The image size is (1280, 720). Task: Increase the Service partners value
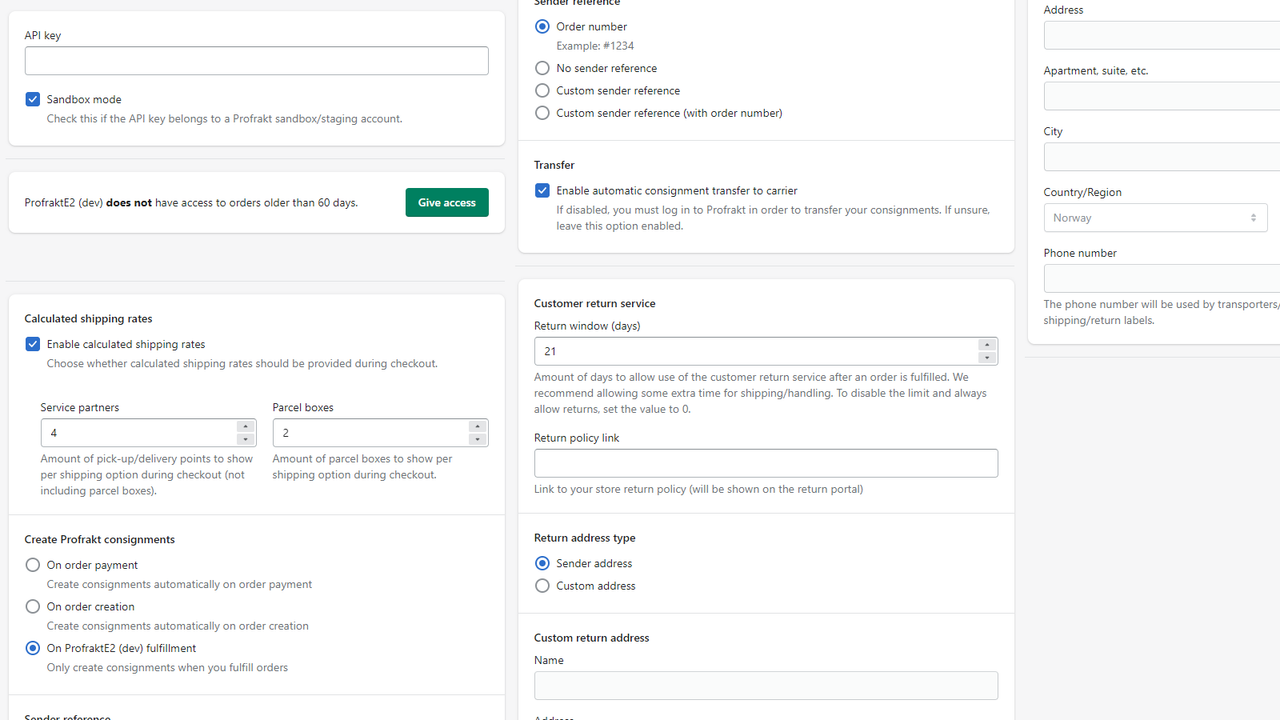(x=245, y=427)
